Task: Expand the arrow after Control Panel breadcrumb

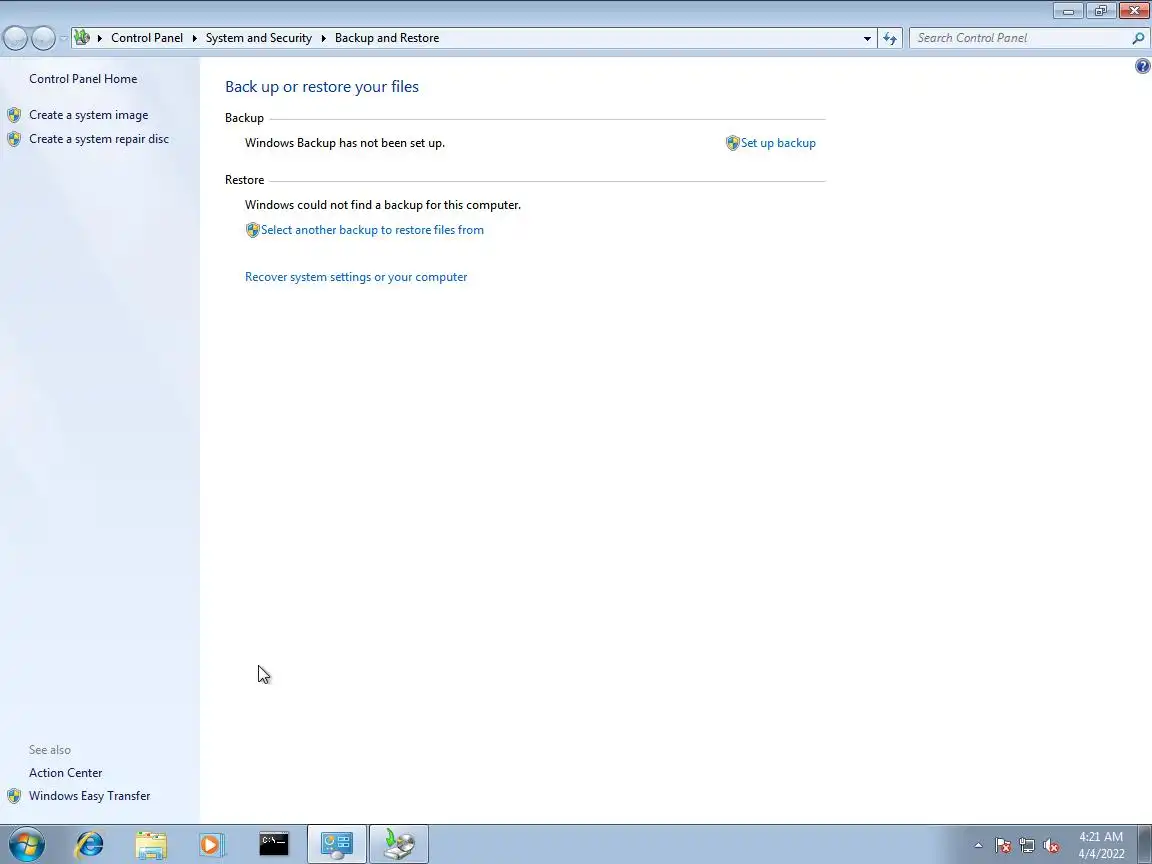Action: point(195,38)
